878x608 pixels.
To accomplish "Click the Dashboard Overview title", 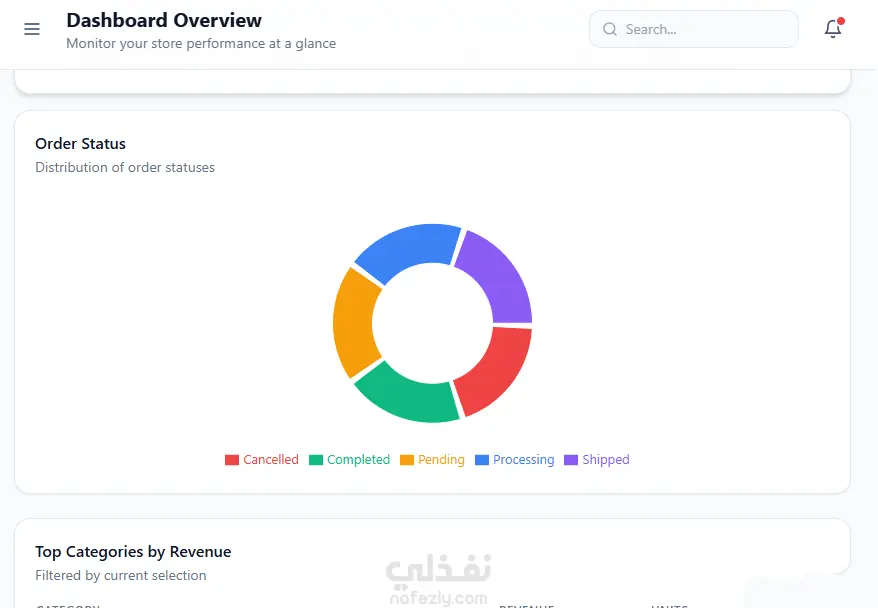I will pyautogui.click(x=164, y=20).
